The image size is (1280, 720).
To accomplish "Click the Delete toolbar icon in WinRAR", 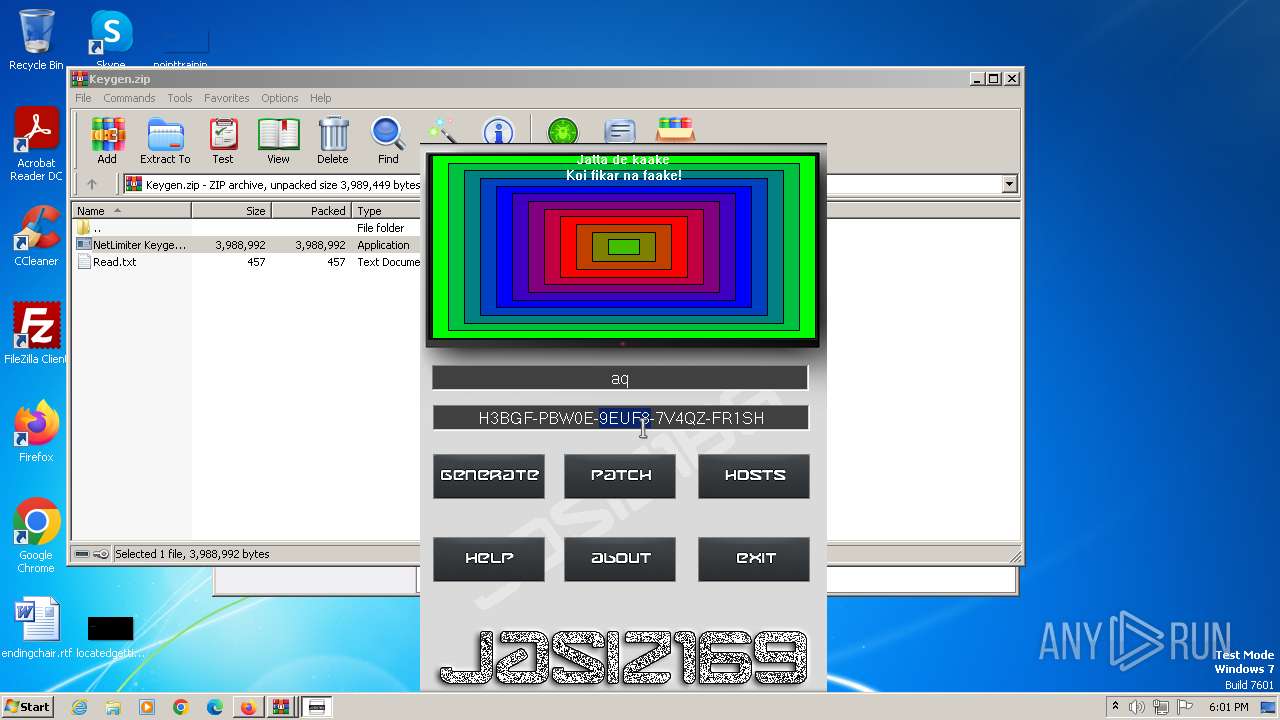I will click(333, 141).
